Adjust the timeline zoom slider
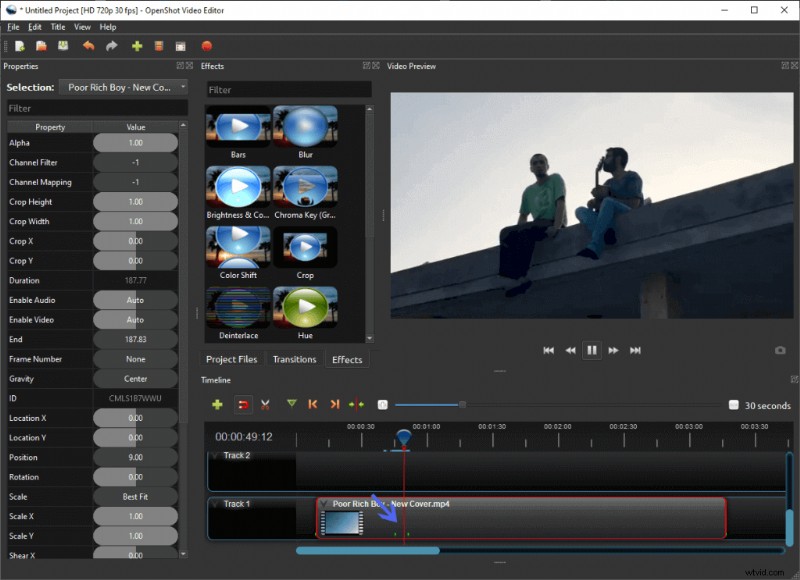The height and width of the screenshot is (580, 800). pos(460,405)
